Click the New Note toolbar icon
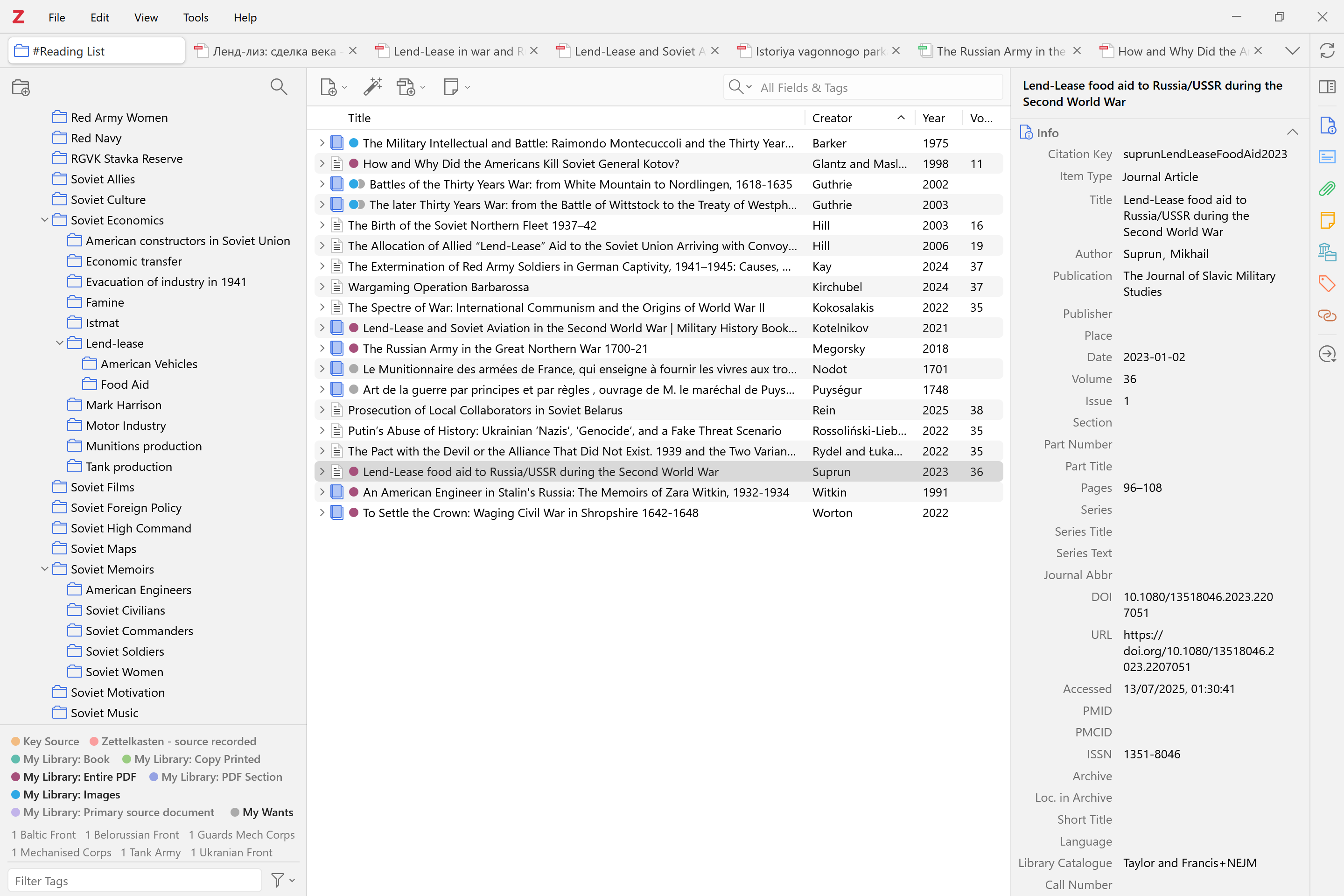The image size is (1344, 896). (x=451, y=87)
